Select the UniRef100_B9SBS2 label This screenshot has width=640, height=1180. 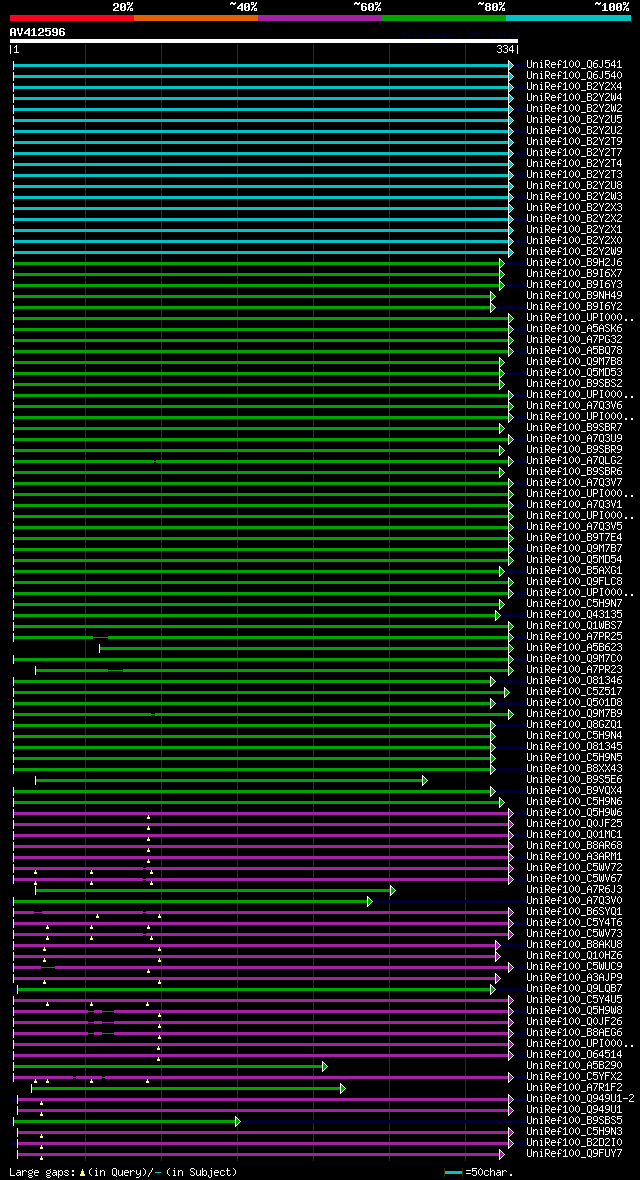(574, 384)
